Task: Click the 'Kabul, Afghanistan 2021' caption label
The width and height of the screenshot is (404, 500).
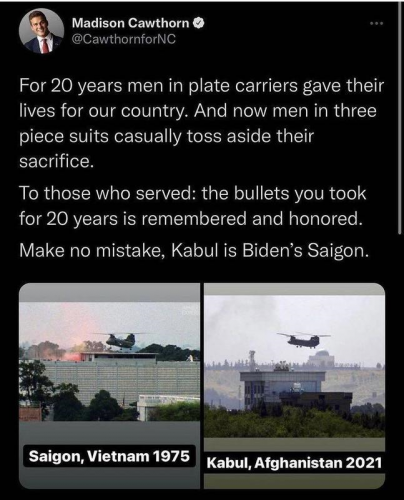Action: [294, 463]
